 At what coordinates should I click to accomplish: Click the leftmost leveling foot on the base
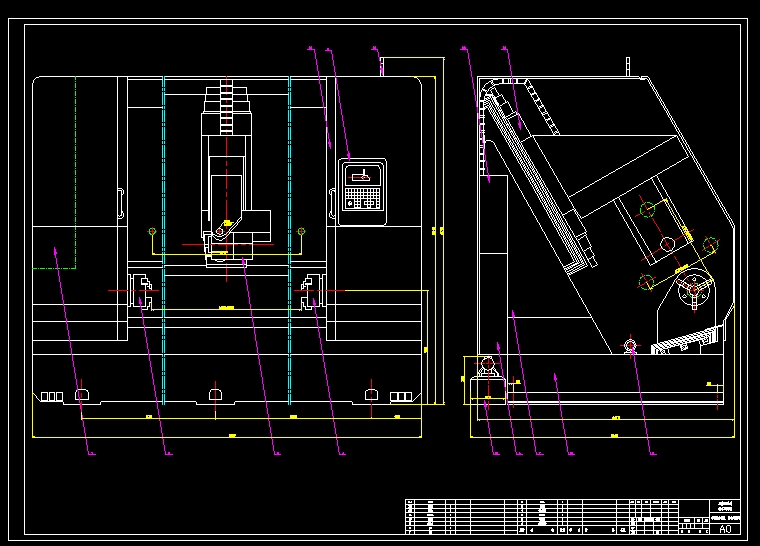pos(82,395)
